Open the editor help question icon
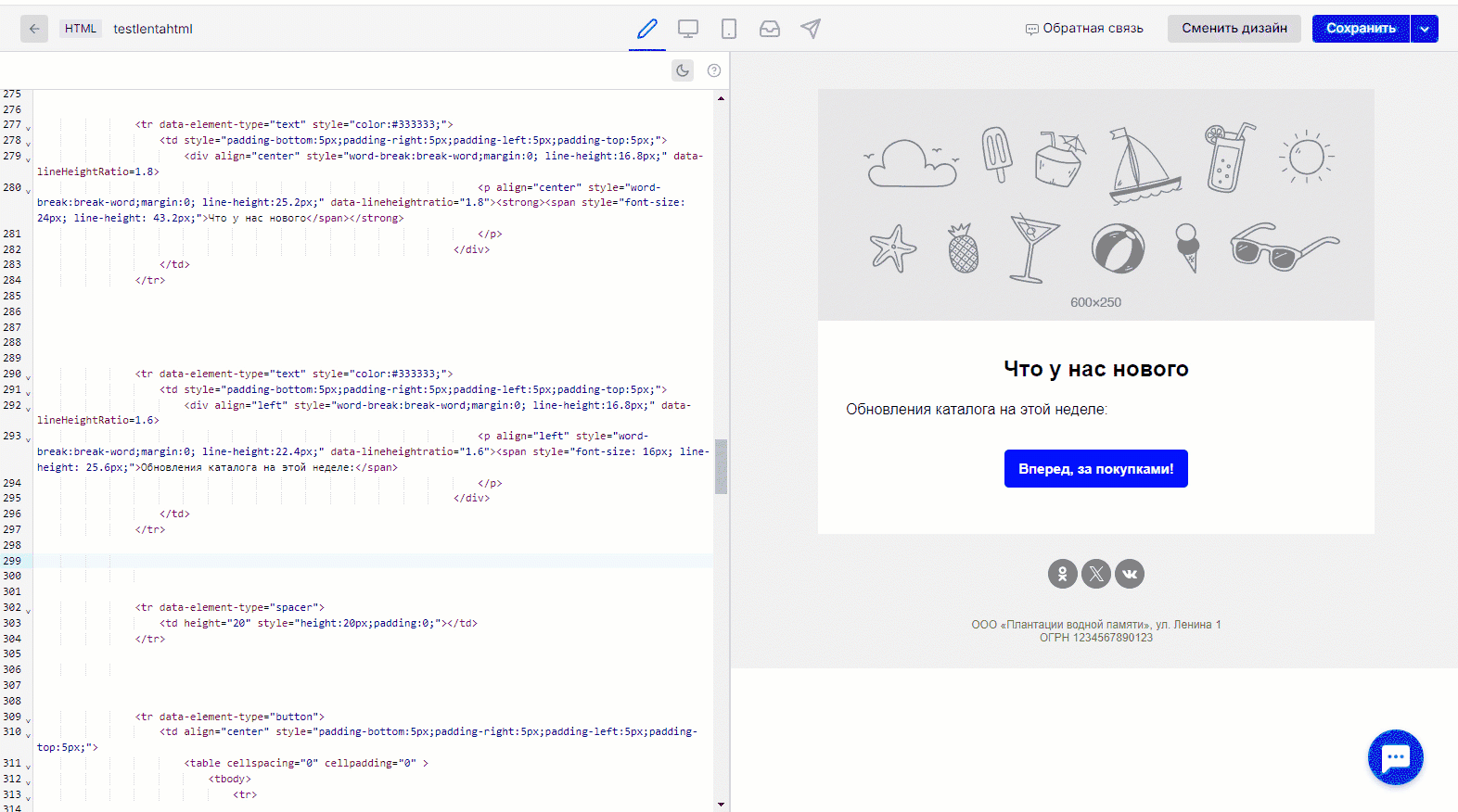Screen dimensions: 1458x812 click(x=714, y=70)
